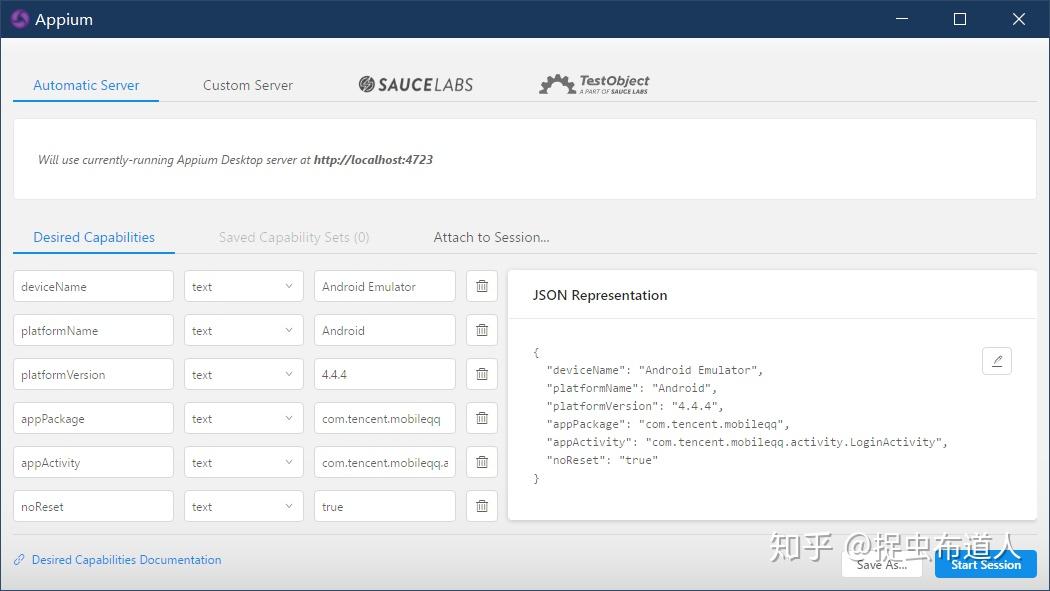The image size is (1050, 591).
Task: Click the Appium logo in the title bar
Action: [19, 19]
